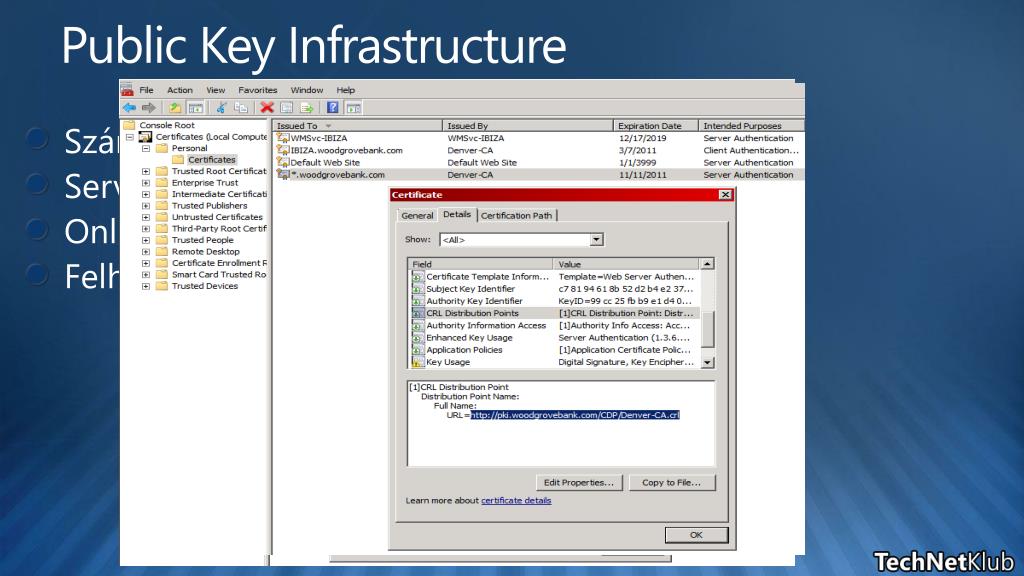1024x576 pixels.
Task: Expand the Remote Desktop node
Action: tap(146, 251)
